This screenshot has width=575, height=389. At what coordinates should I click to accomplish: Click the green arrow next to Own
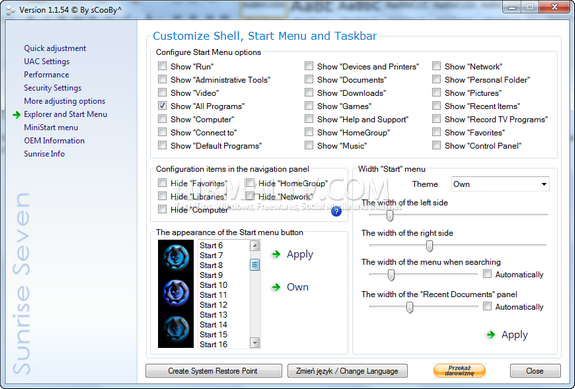[x=276, y=287]
